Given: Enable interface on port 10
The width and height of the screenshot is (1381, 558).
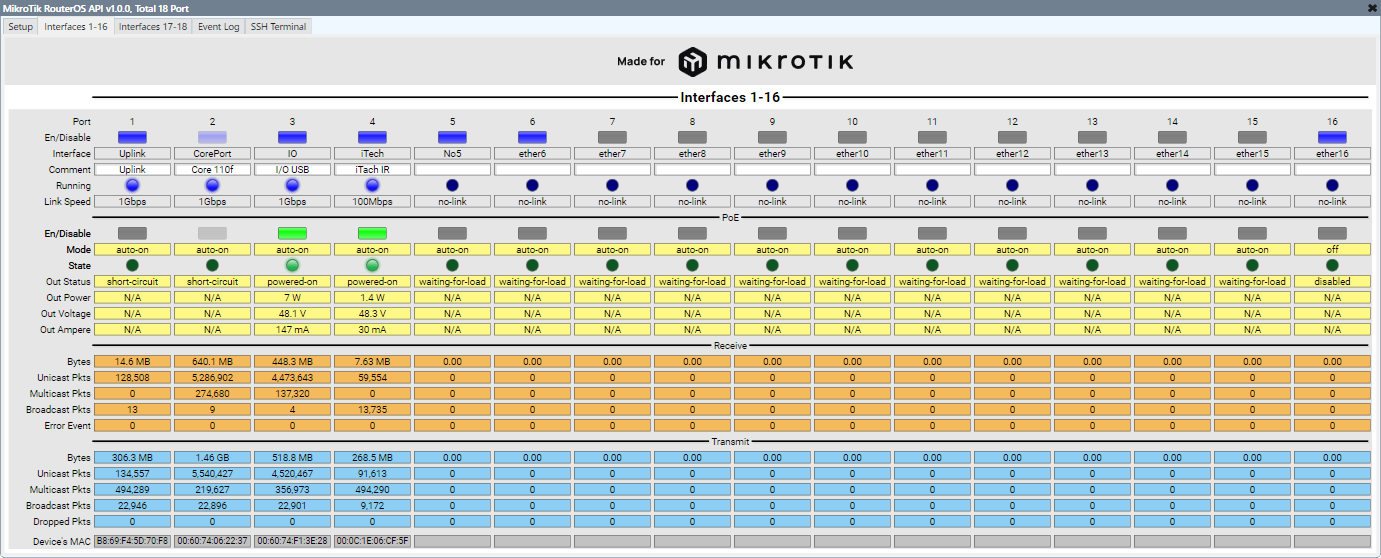Looking at the screenshot, I should pos(852,137).
